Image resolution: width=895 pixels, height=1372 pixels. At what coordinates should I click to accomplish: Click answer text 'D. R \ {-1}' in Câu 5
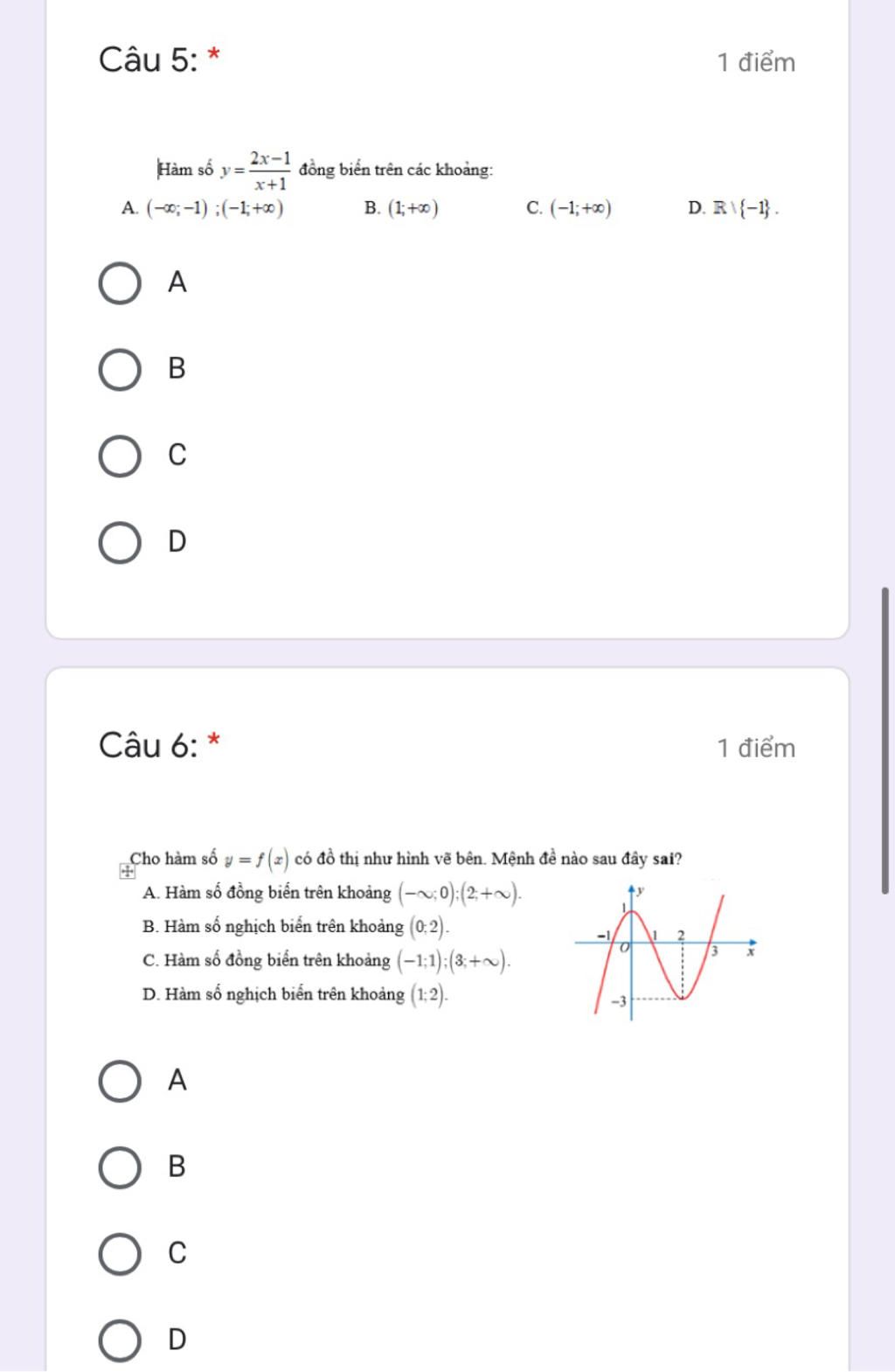point(732,208)
